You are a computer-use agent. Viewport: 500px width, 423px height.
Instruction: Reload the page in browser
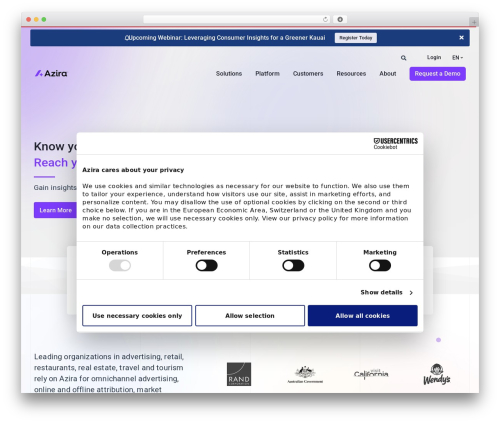[325, 19]
